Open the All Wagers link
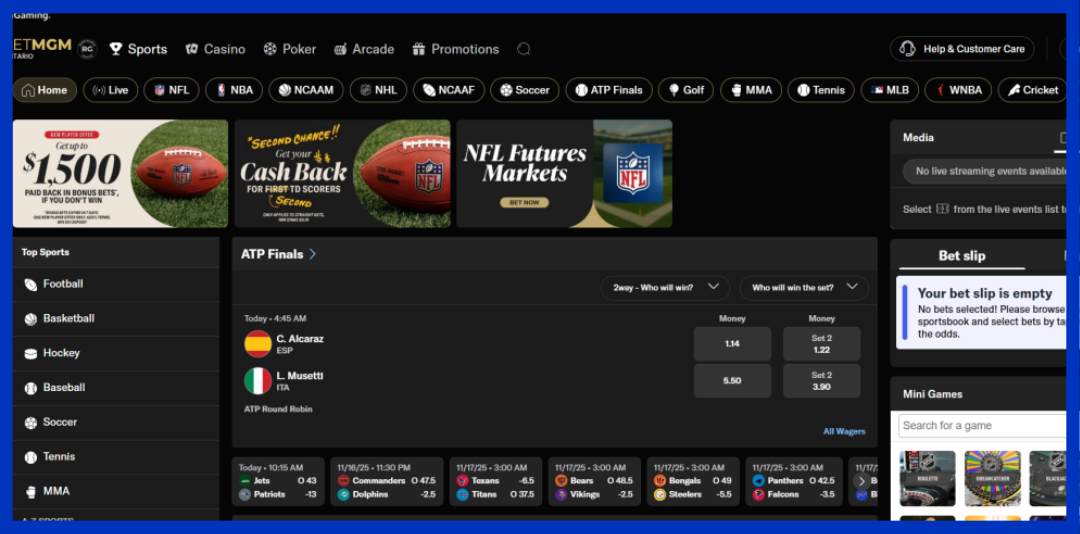Screen dimensions: 1080x534 844,431
